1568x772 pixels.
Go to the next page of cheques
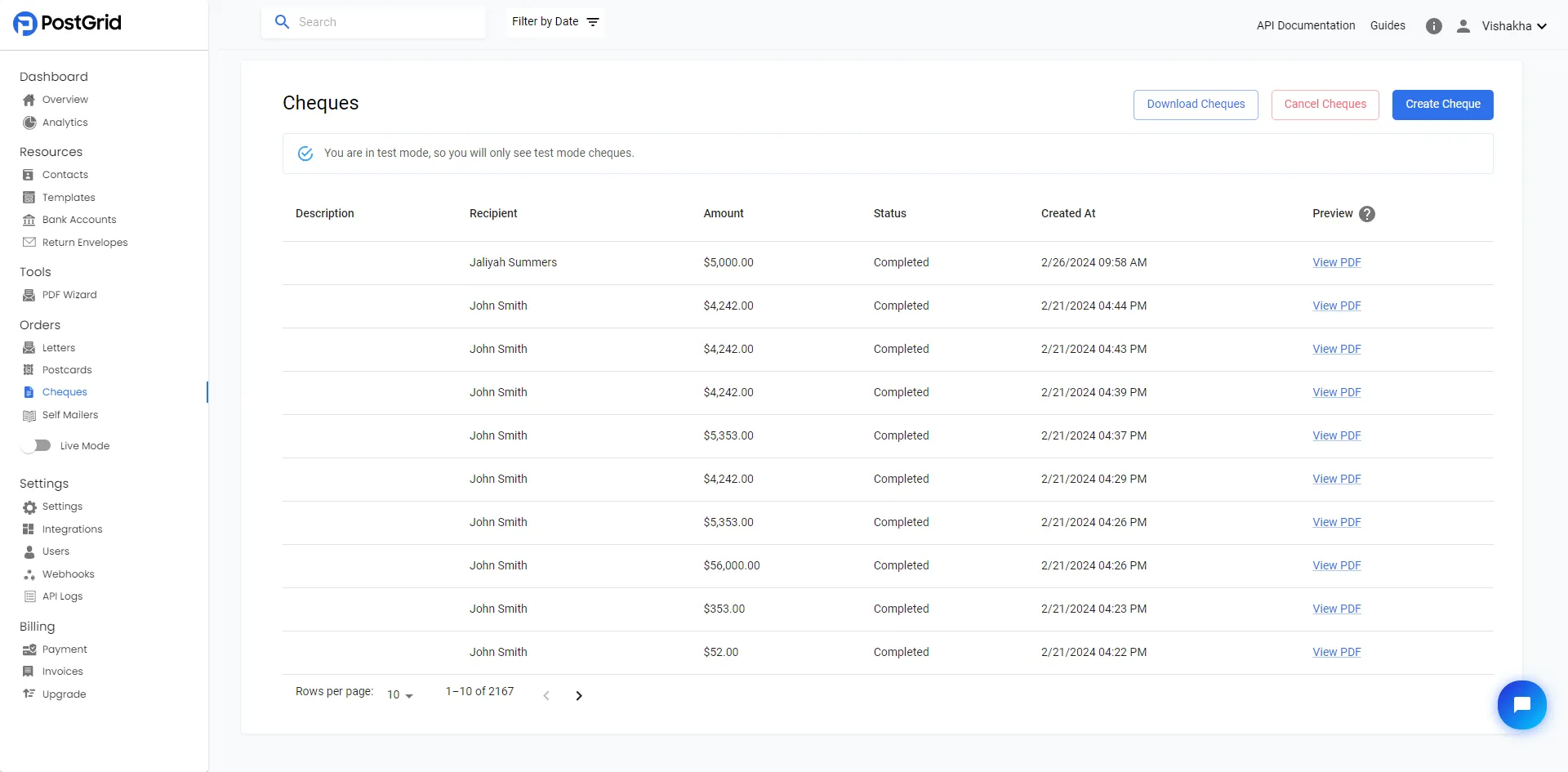tap(579, 695)
